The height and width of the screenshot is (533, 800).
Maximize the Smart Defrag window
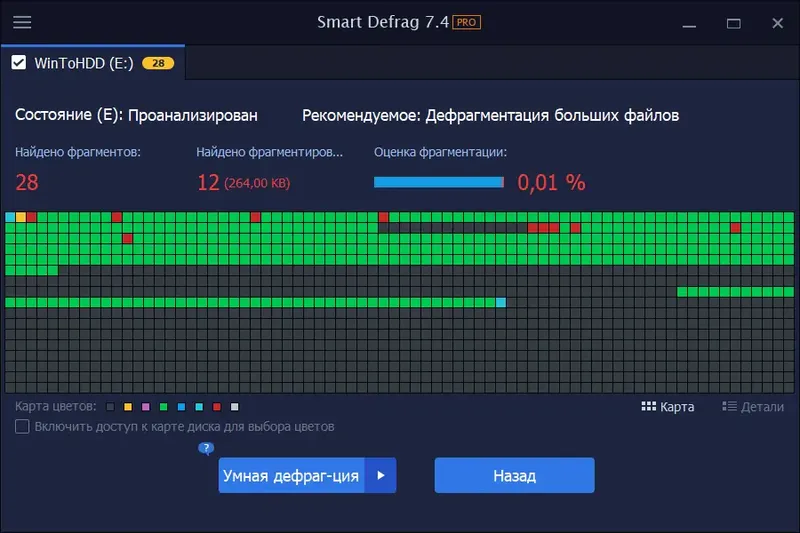(x=734, y=23)
